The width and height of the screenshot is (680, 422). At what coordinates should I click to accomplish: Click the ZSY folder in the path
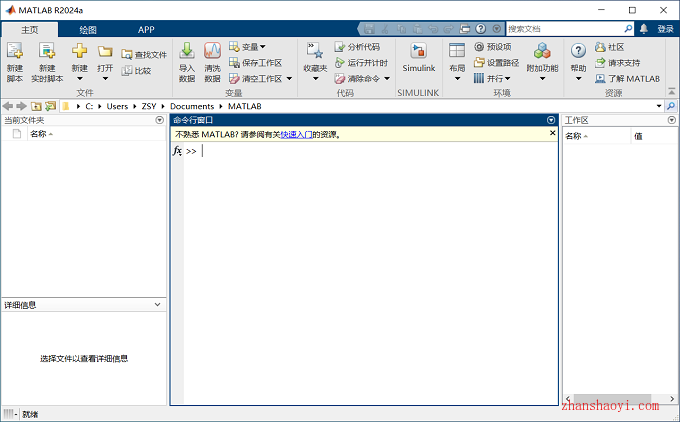point(149,106)
